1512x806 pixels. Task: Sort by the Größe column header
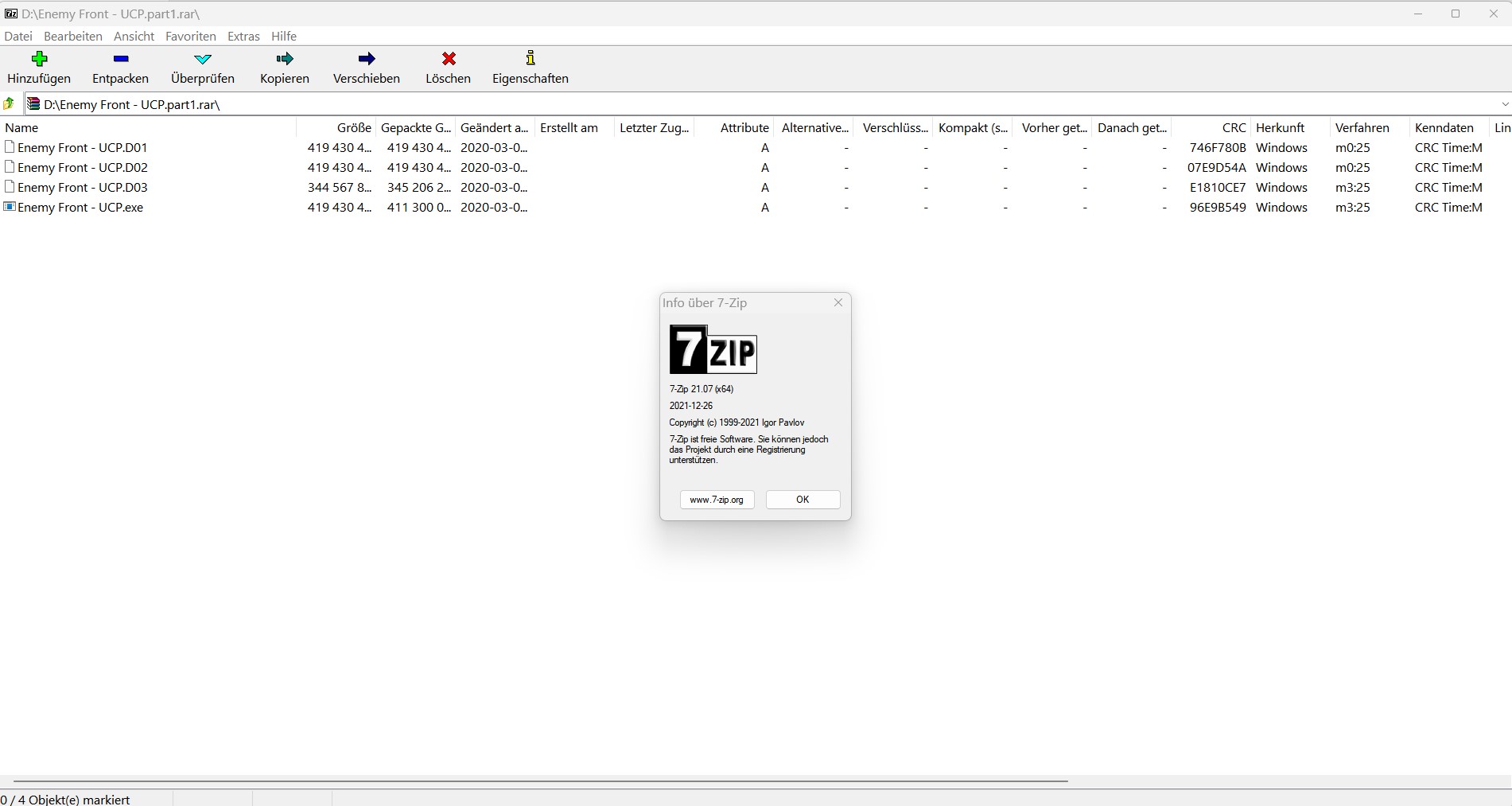[336, 127]
